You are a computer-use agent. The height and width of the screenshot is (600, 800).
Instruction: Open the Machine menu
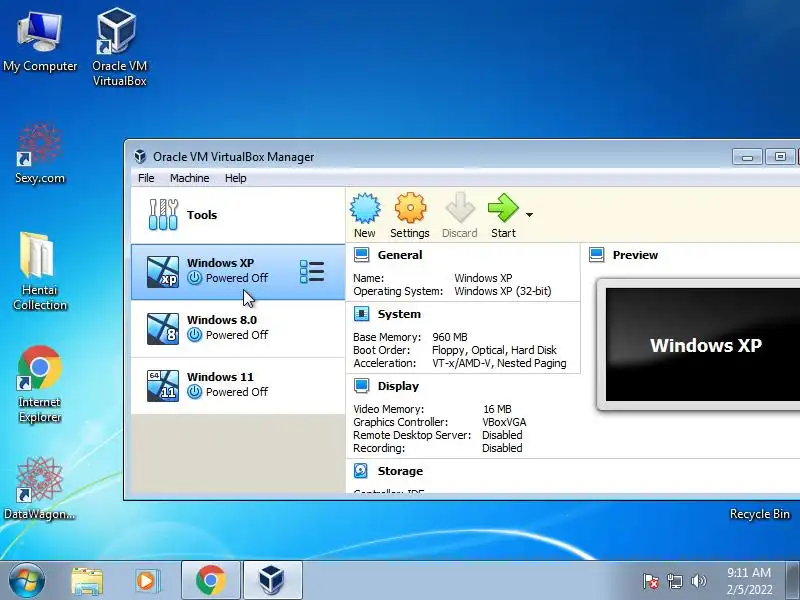pyautogui.click(x=190, y=178)
